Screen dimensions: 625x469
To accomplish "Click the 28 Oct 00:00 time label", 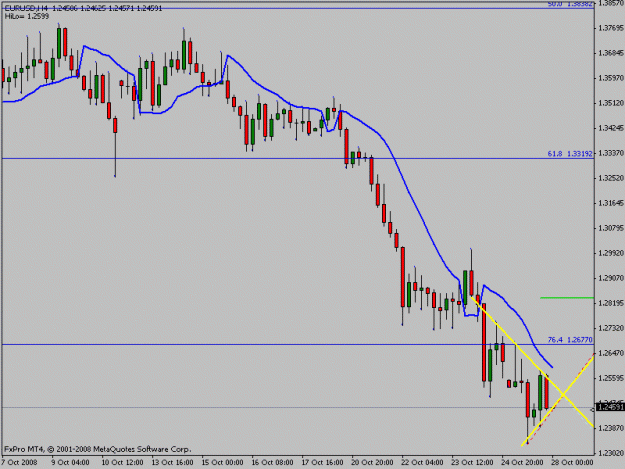I will click(x=572, y=463).
